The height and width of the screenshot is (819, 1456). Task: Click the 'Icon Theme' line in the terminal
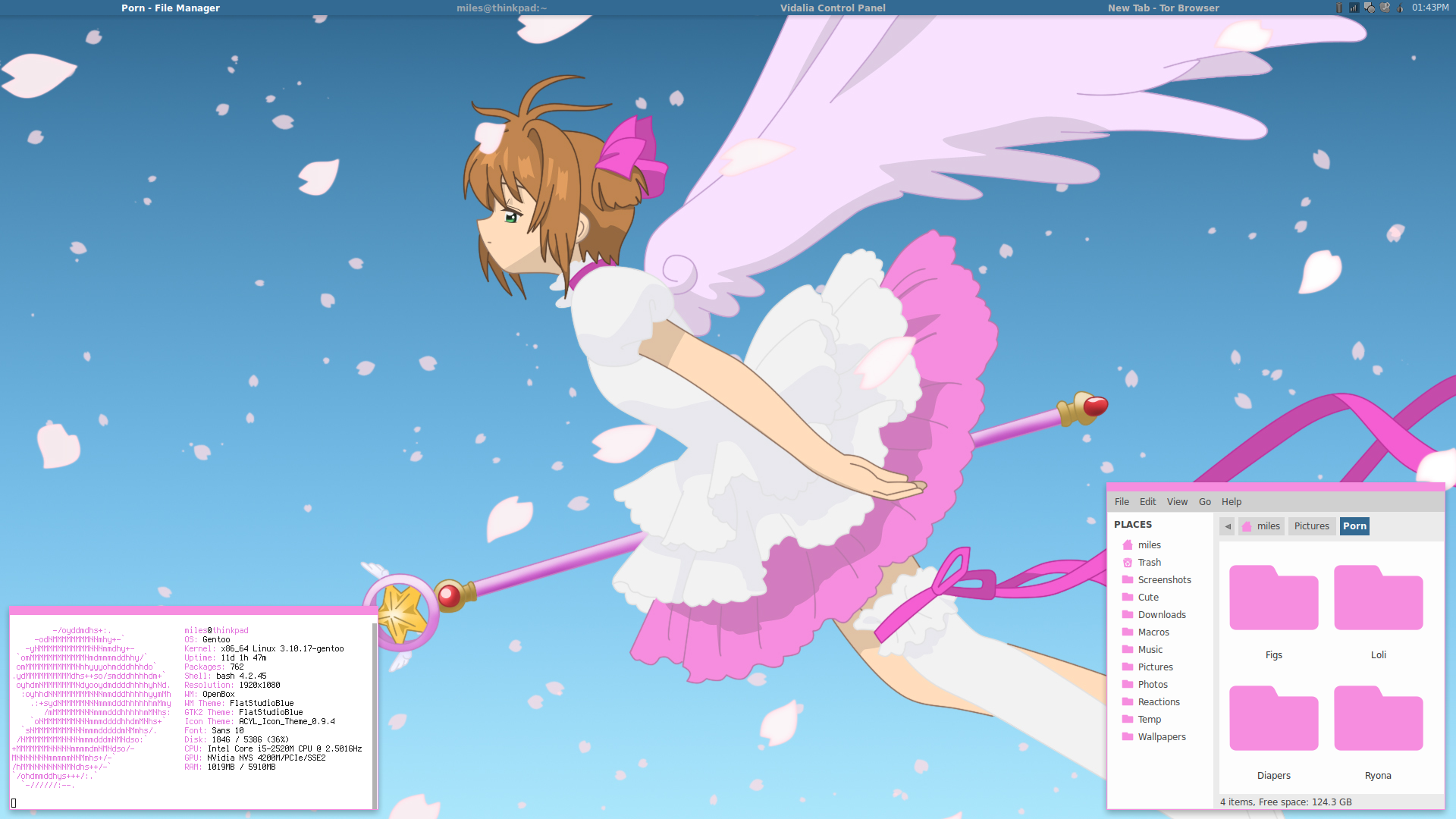click(x=259, y=722)
